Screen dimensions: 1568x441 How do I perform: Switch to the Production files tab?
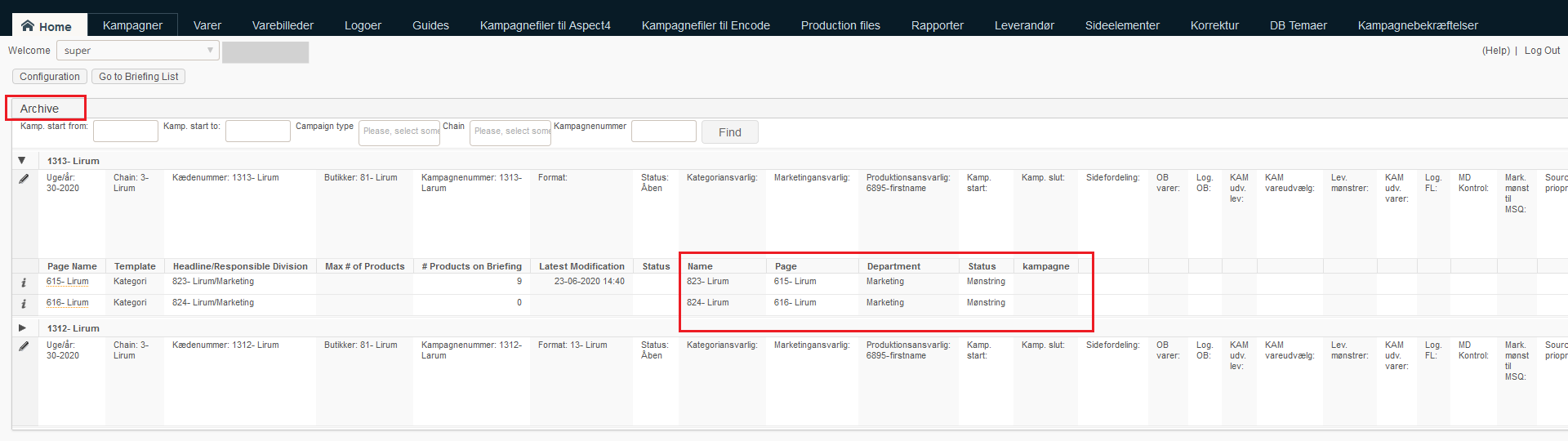tap(840, 25)
